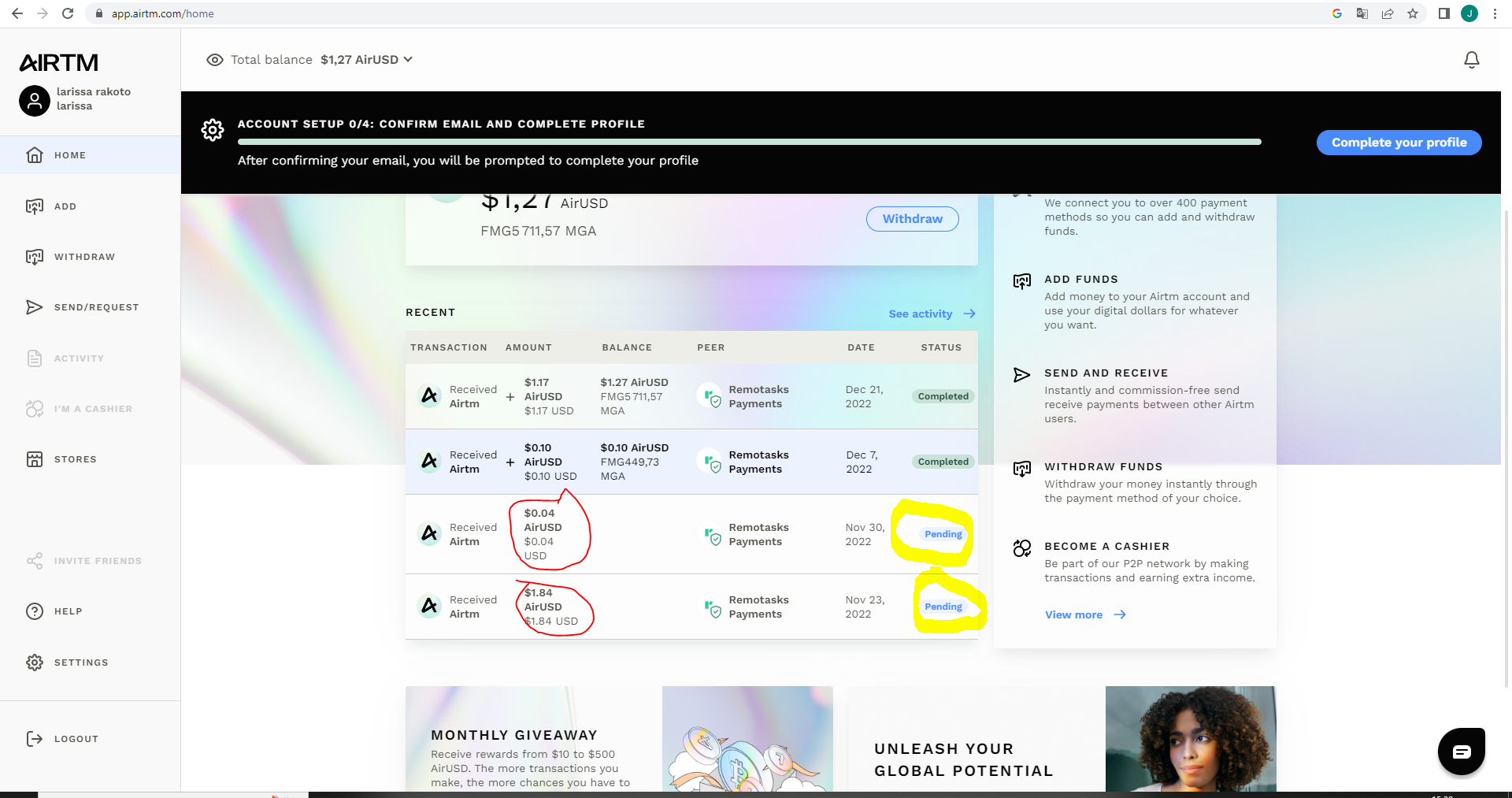
Task: Click the Logout door icon
Action: pyautogui.click(x=35, y=739)
